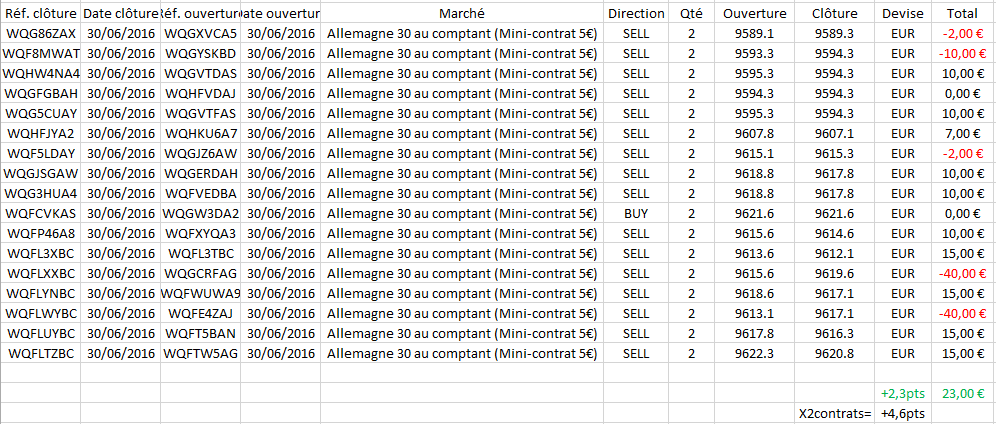996x424 pixels.
Task: Select the "Direction" column header
Action: pyautogui.click(x=636, y=13)
